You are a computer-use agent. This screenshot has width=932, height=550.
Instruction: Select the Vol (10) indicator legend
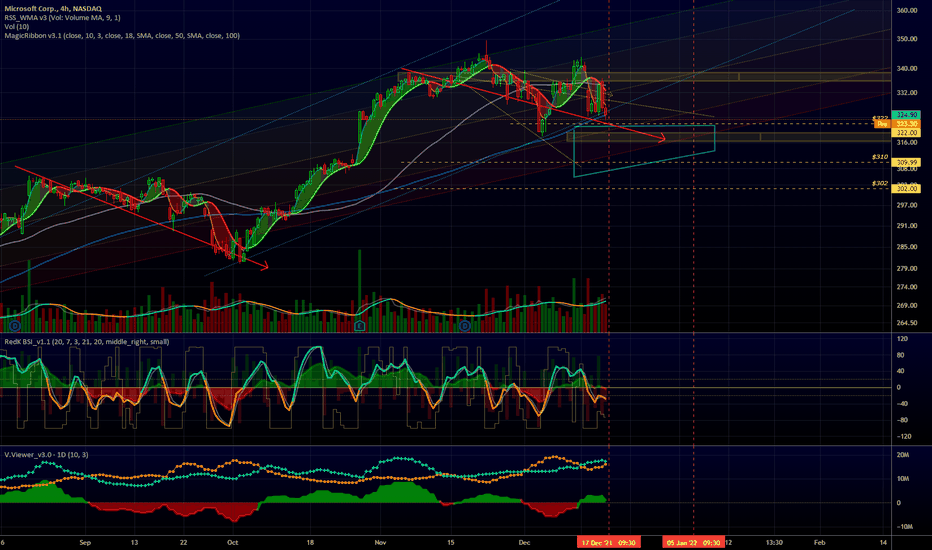click(16, 27)
